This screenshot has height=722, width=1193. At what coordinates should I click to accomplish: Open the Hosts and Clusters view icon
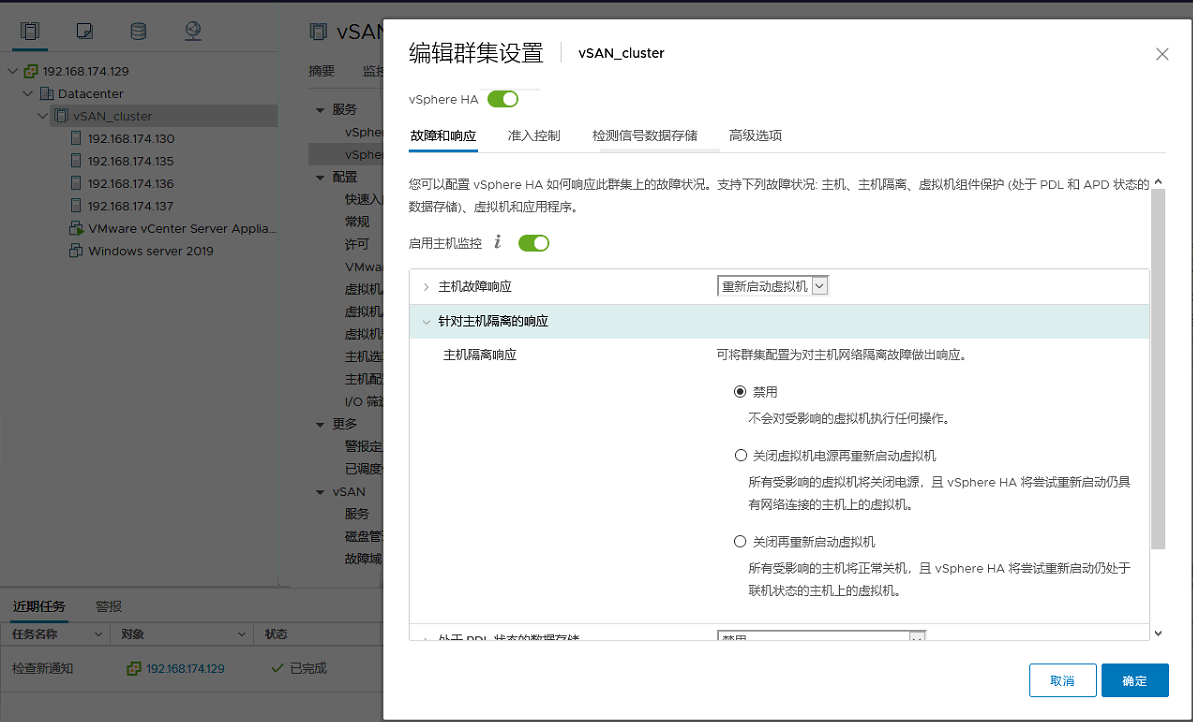[x=30, y=30]
